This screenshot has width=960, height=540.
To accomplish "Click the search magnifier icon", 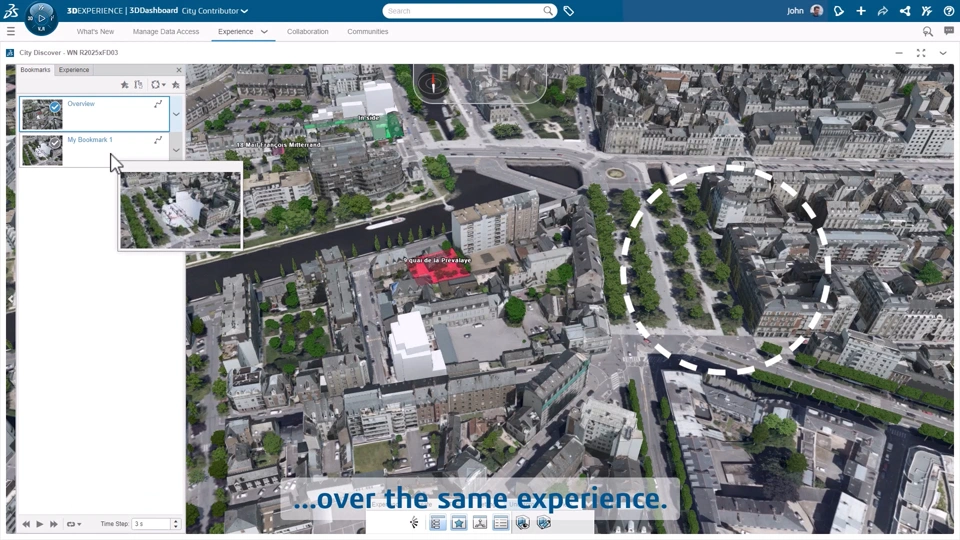I will (547, 10).
